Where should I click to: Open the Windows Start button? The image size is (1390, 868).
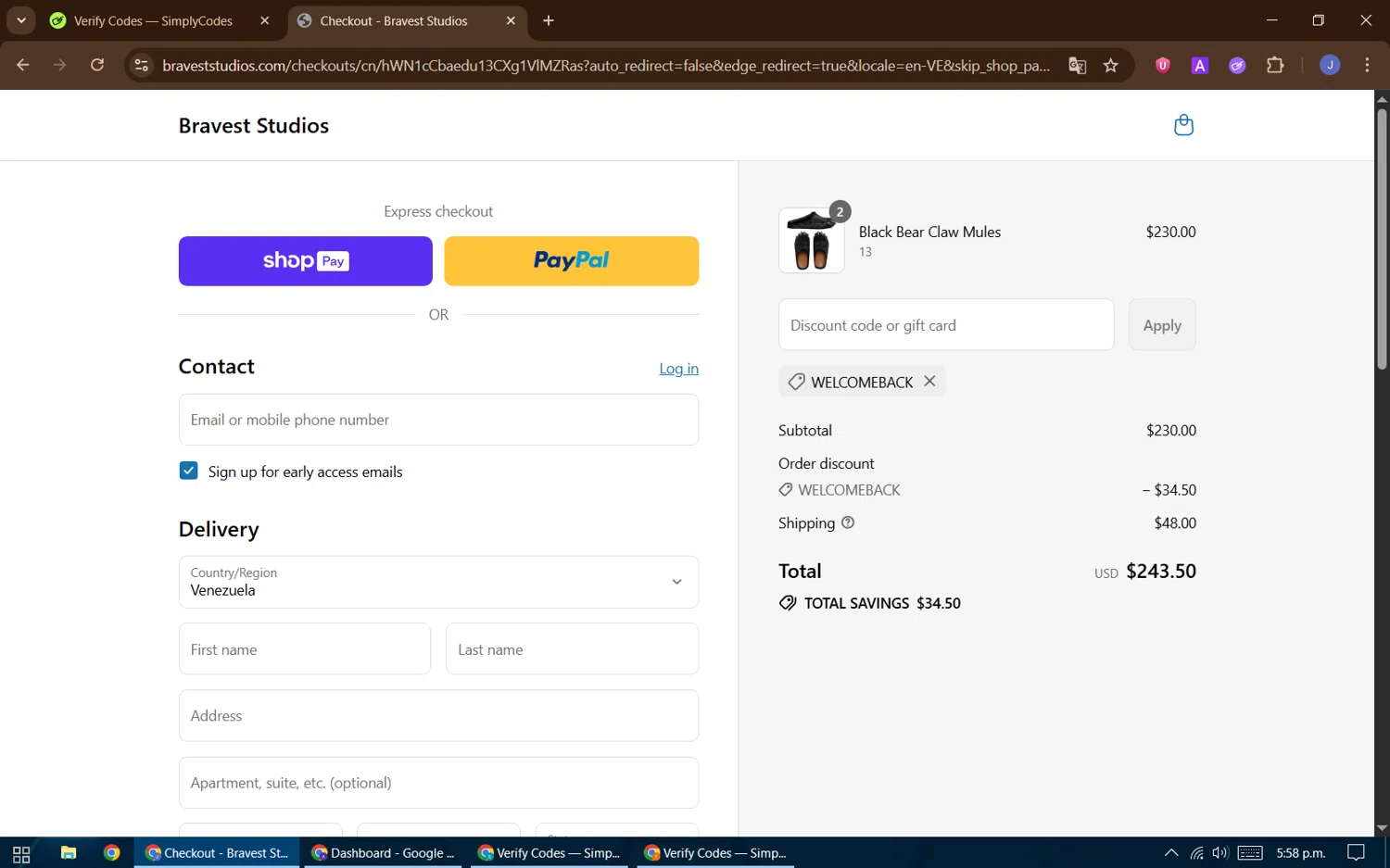pos(21,853)
